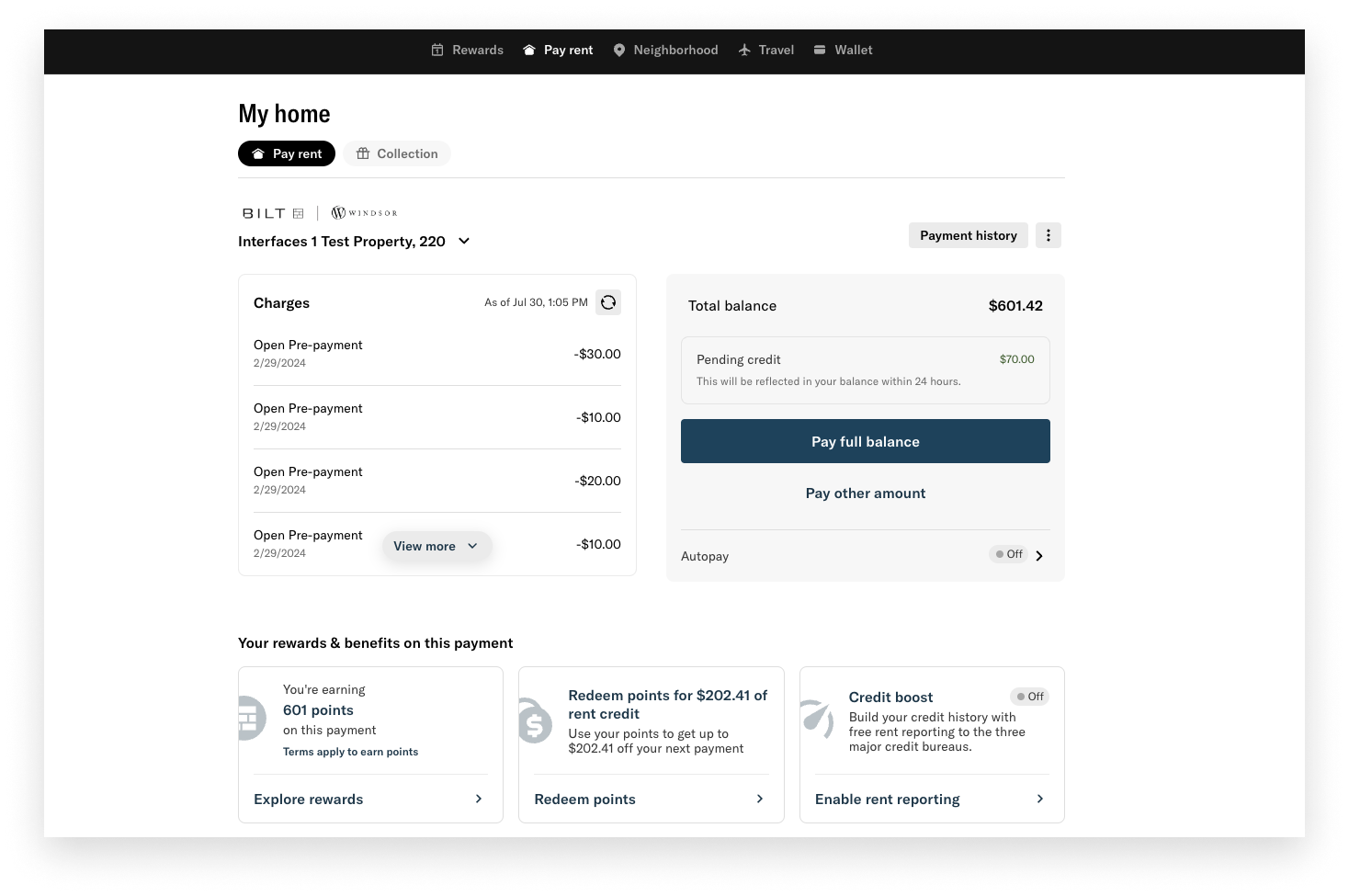Image resolution: width=1349 pixels, height=896 pixels.
Task: Click the Pay full balance button
Action: click(x=865, y=441)
